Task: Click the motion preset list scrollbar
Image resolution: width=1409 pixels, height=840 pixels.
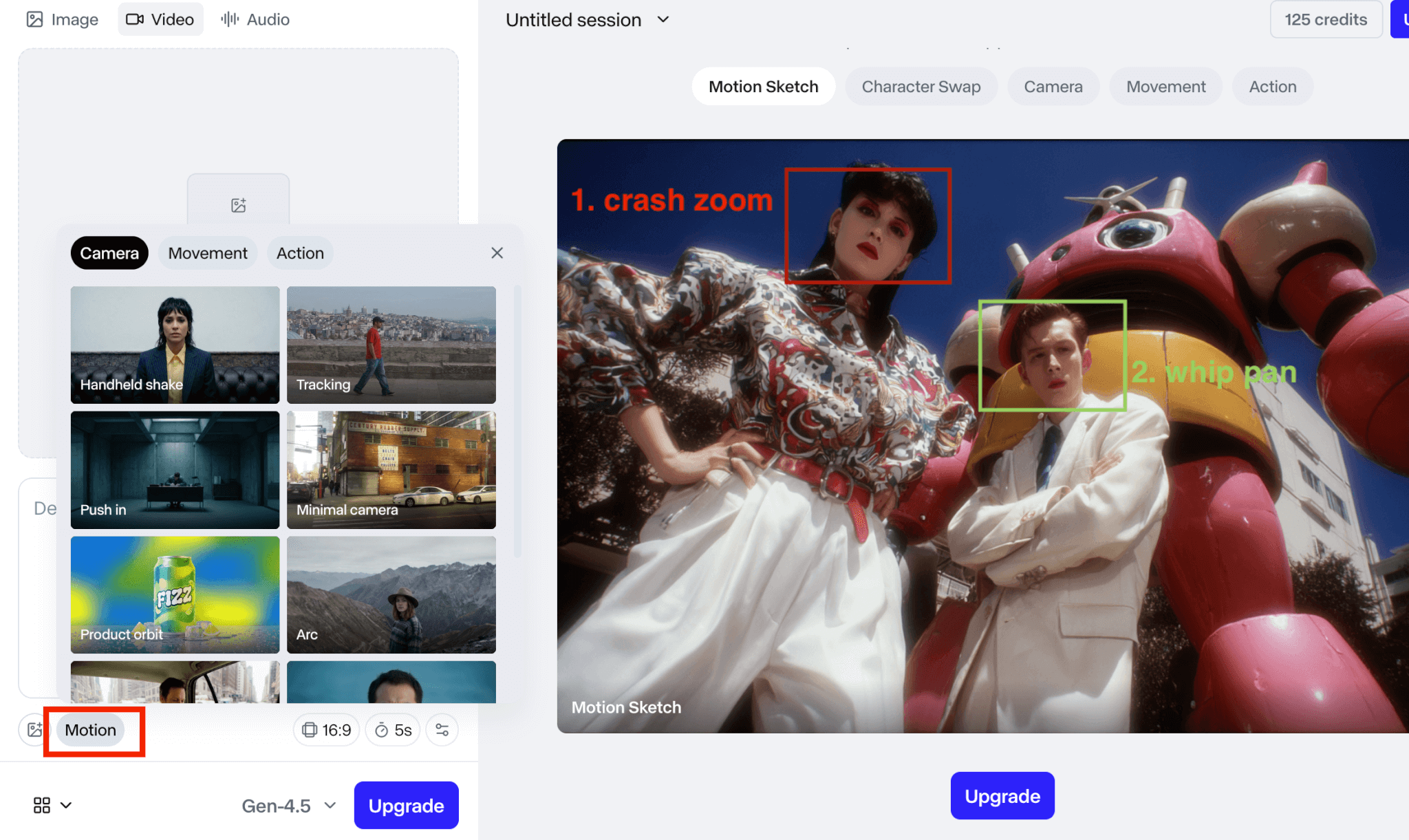Action: [517, 420]
